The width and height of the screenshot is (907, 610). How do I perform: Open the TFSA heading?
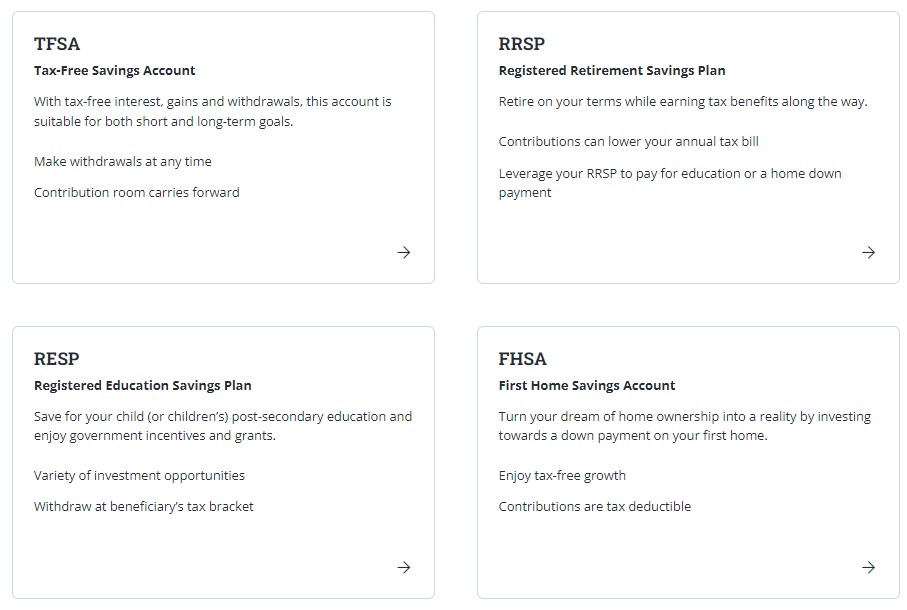(x=57, y=44)
